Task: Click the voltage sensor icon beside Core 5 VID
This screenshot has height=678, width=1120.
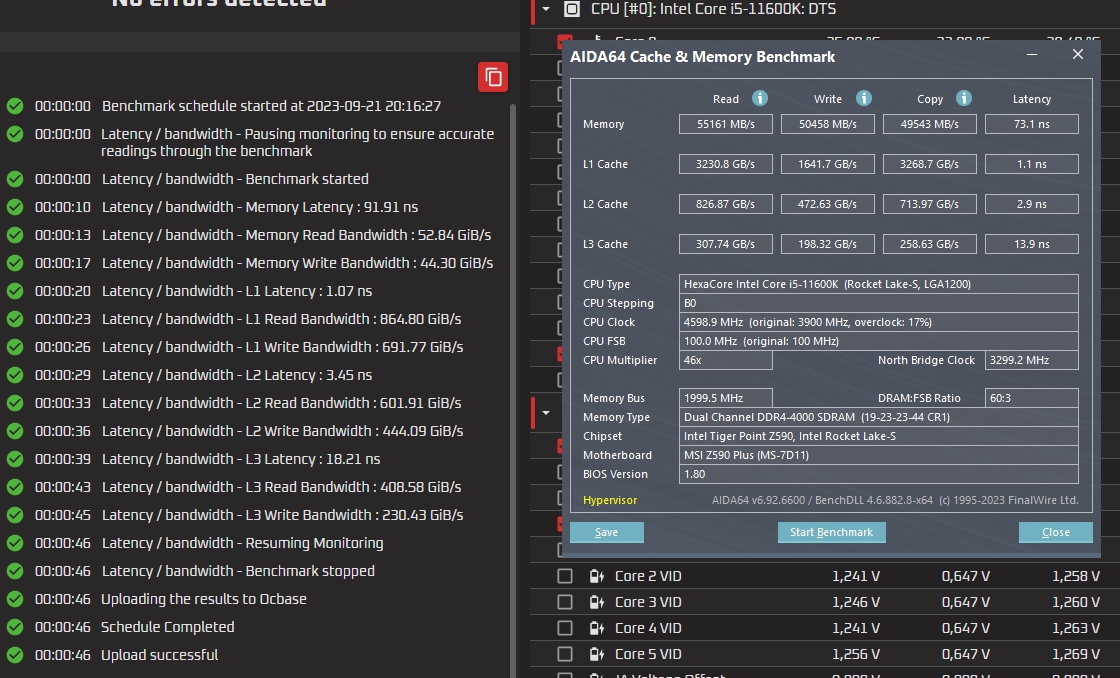Action: 595,653
